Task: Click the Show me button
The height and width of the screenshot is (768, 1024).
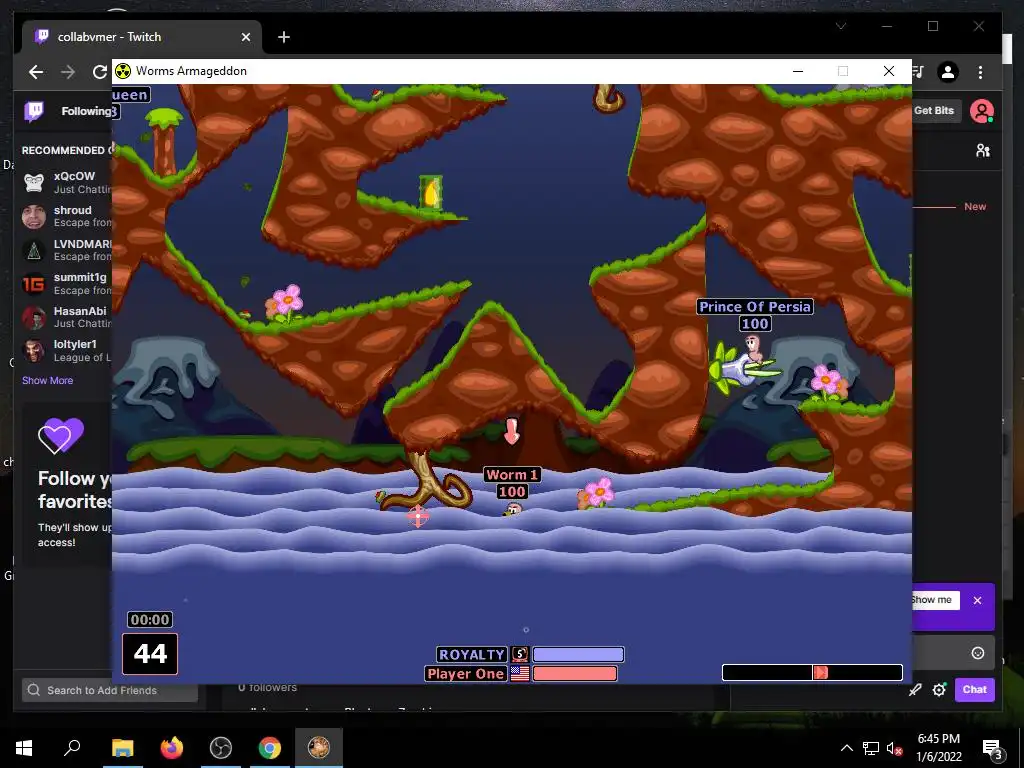Action: pyautogui.click(x=934, y=600)
